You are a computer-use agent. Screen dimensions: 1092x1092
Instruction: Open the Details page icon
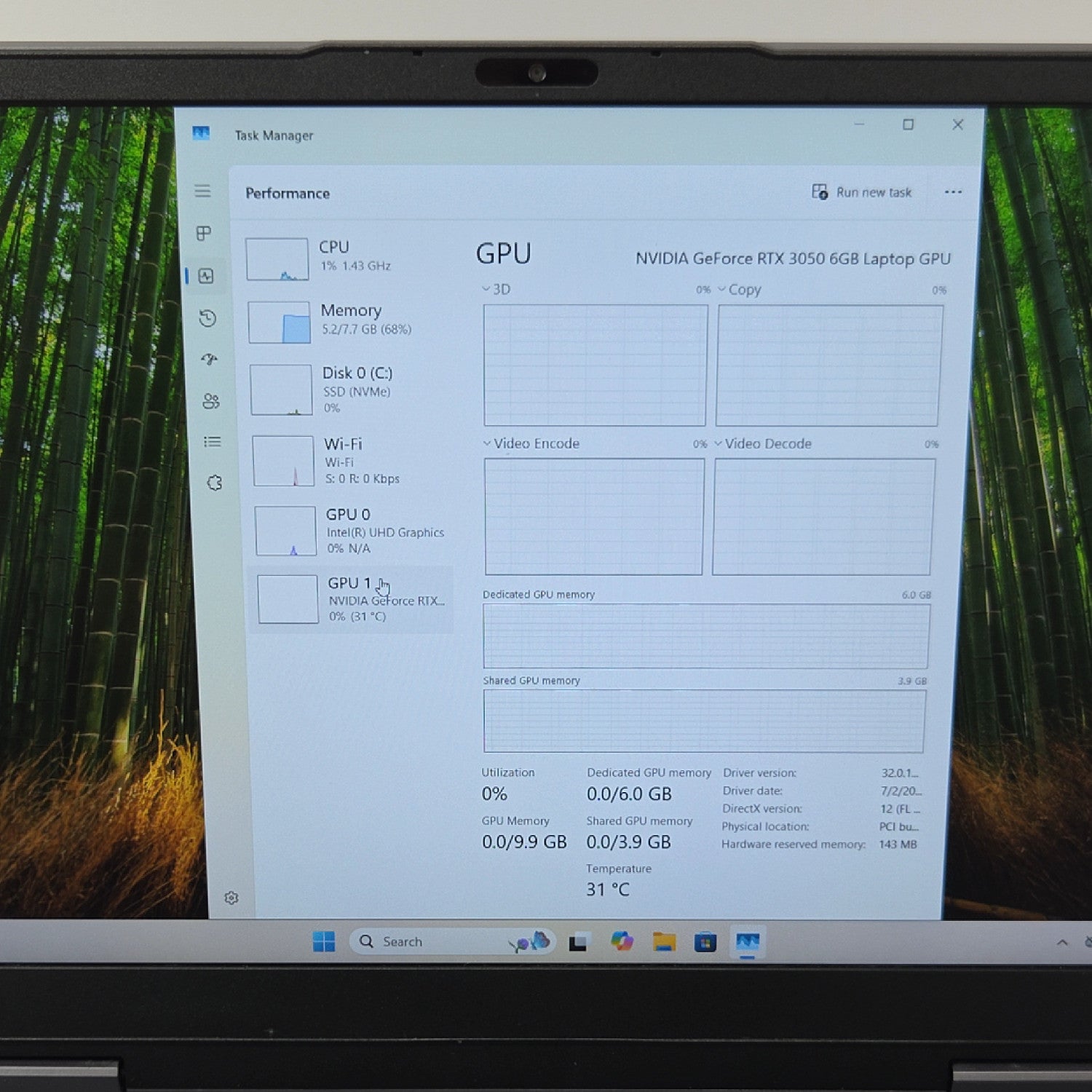[x=213, y=442]
